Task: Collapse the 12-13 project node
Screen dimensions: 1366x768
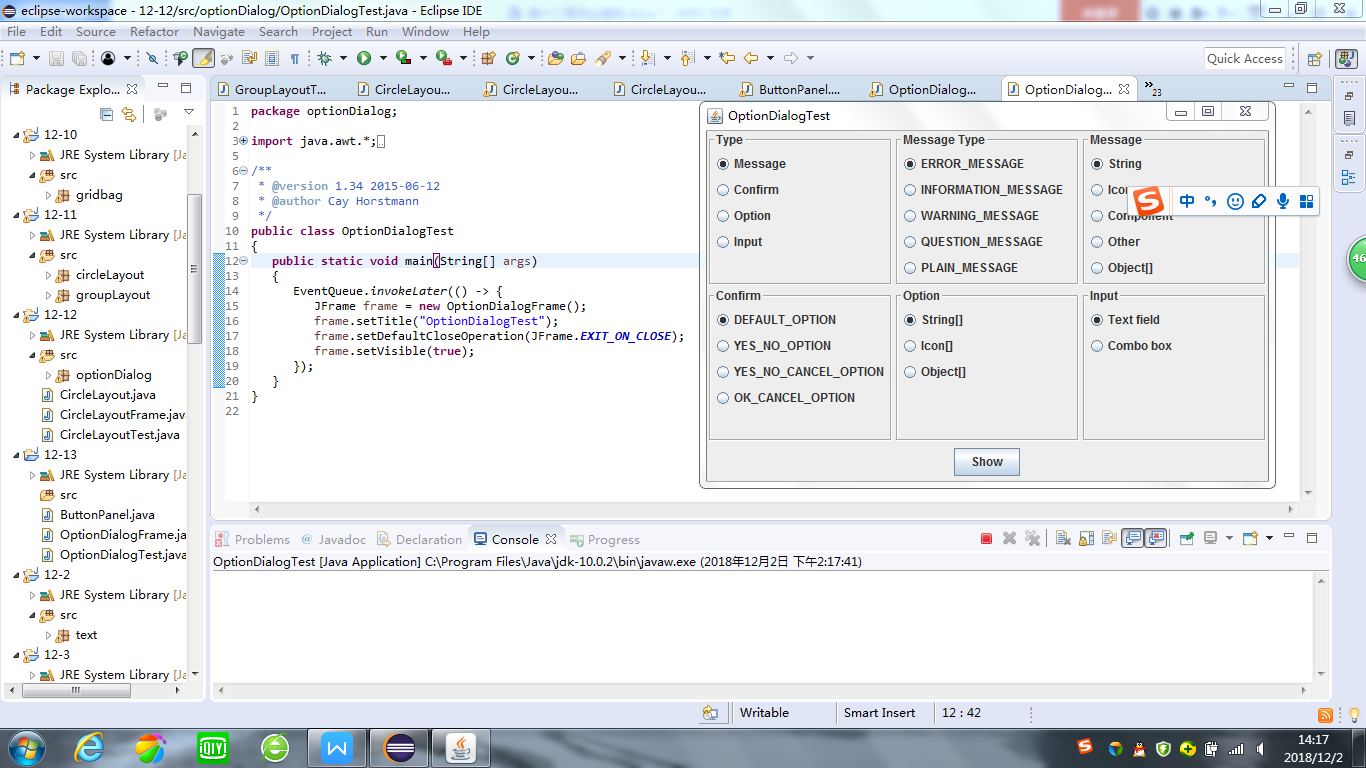Action: coord(18,455)
